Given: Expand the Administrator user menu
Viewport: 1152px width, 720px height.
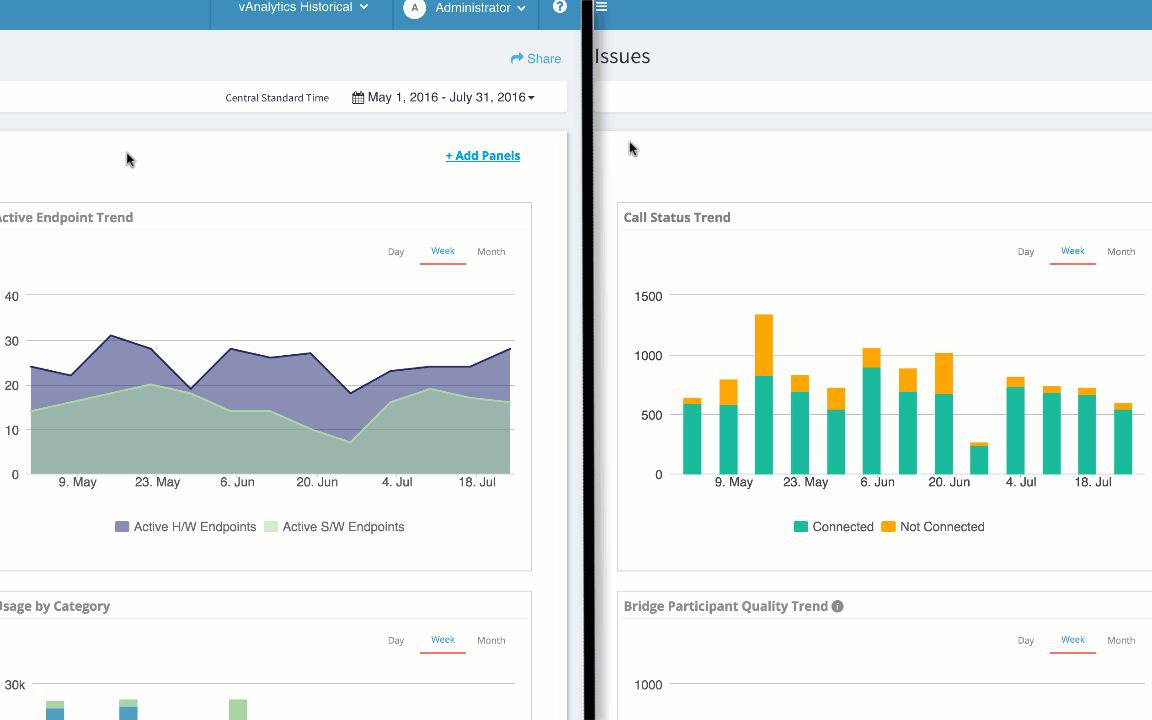Looking at the screenshot, I should pyautogui.click(x=480, y=8).
